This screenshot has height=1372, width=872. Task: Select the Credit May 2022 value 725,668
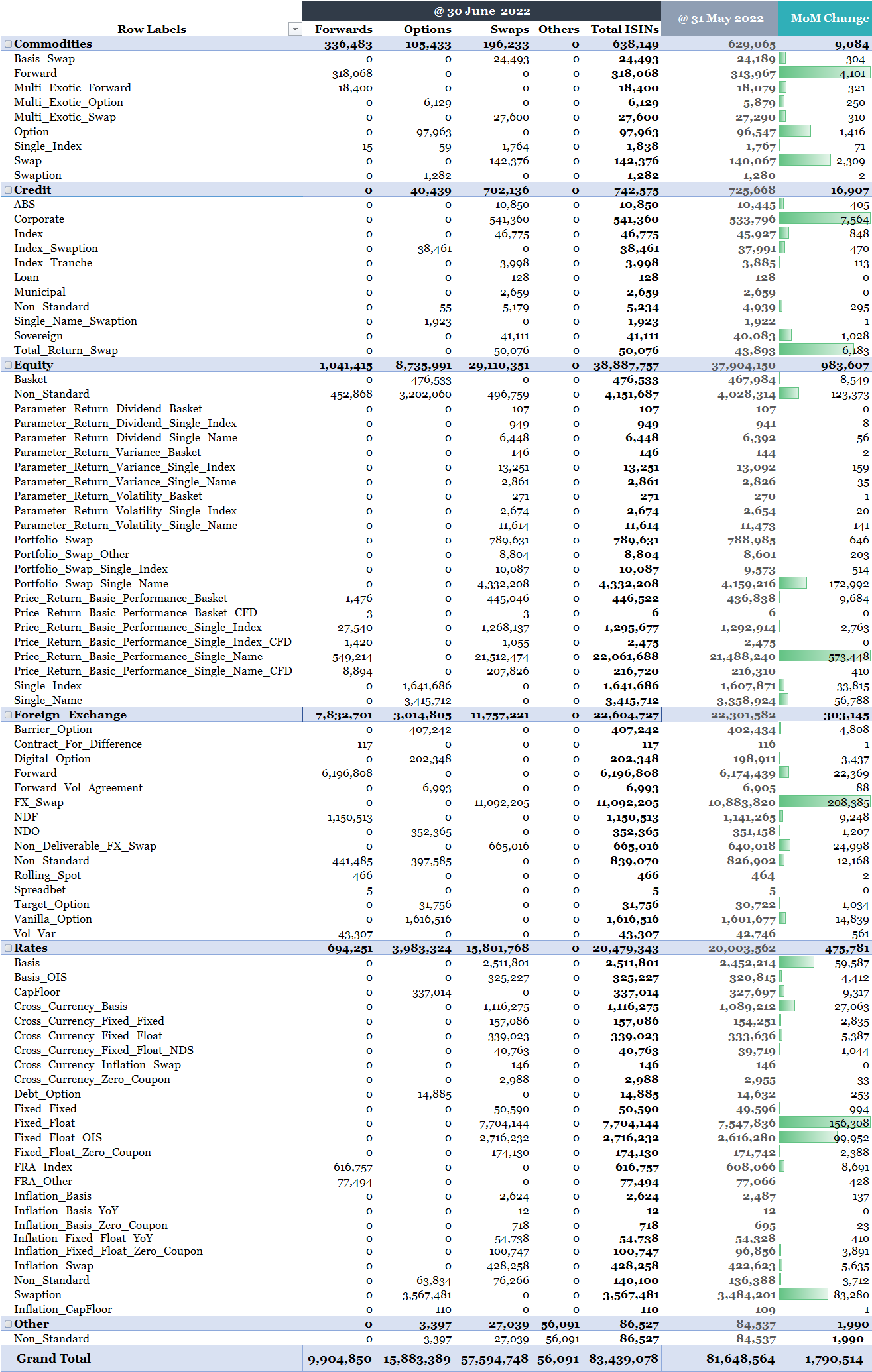click(751, 190)
